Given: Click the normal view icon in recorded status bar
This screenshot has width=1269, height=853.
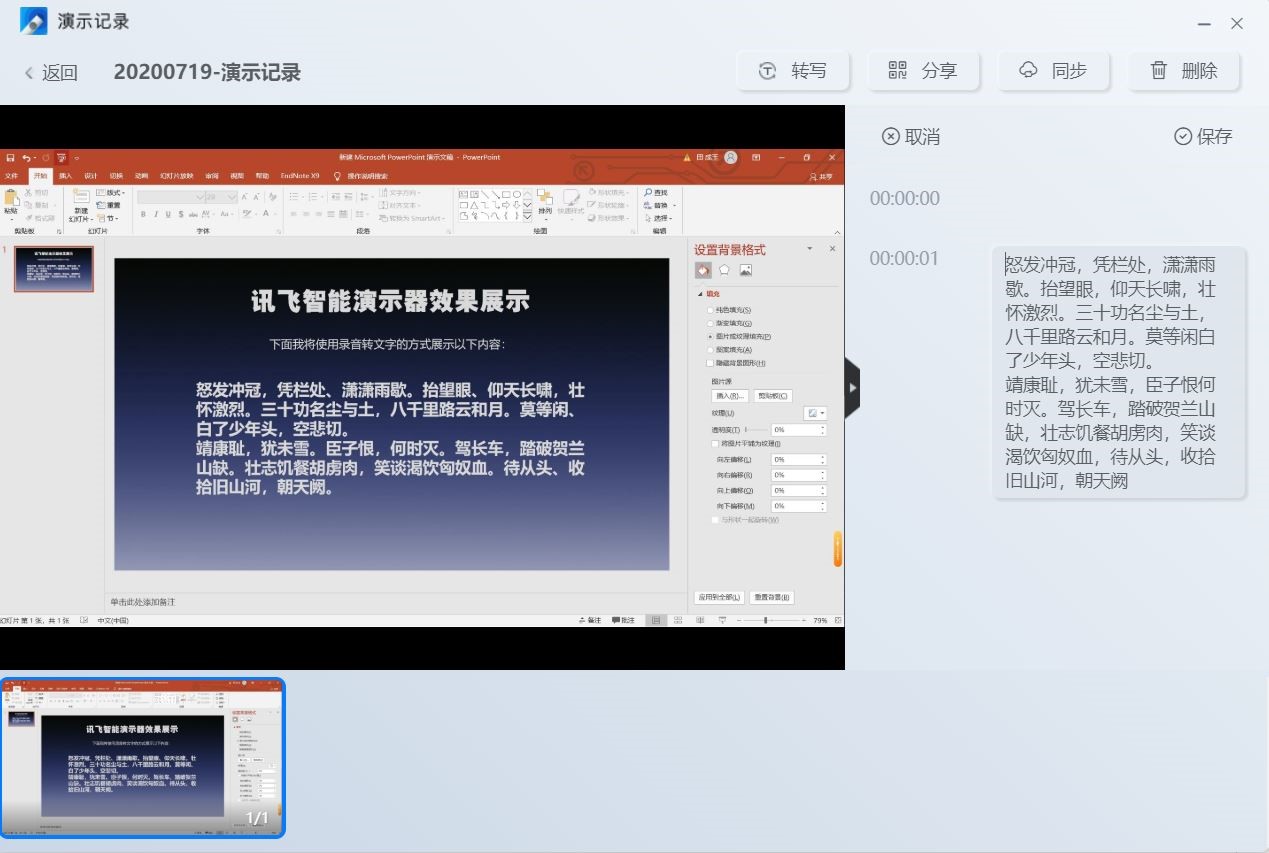Looking at the screenshot, I should pos(656,620).
